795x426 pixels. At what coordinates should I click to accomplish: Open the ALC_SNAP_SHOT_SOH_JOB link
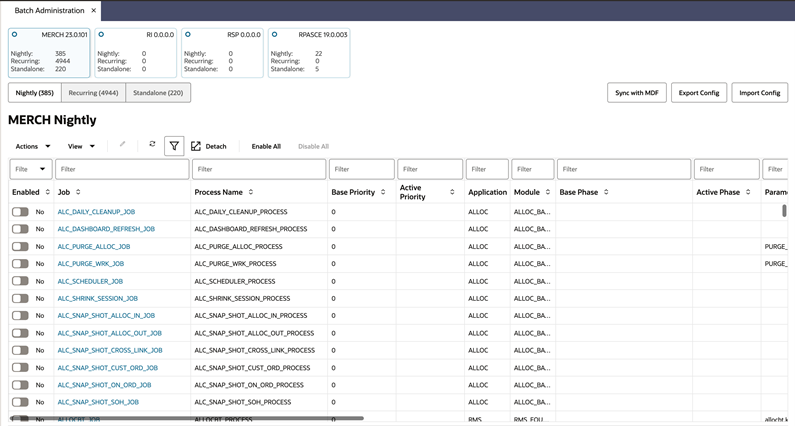(x=98, y=402)
